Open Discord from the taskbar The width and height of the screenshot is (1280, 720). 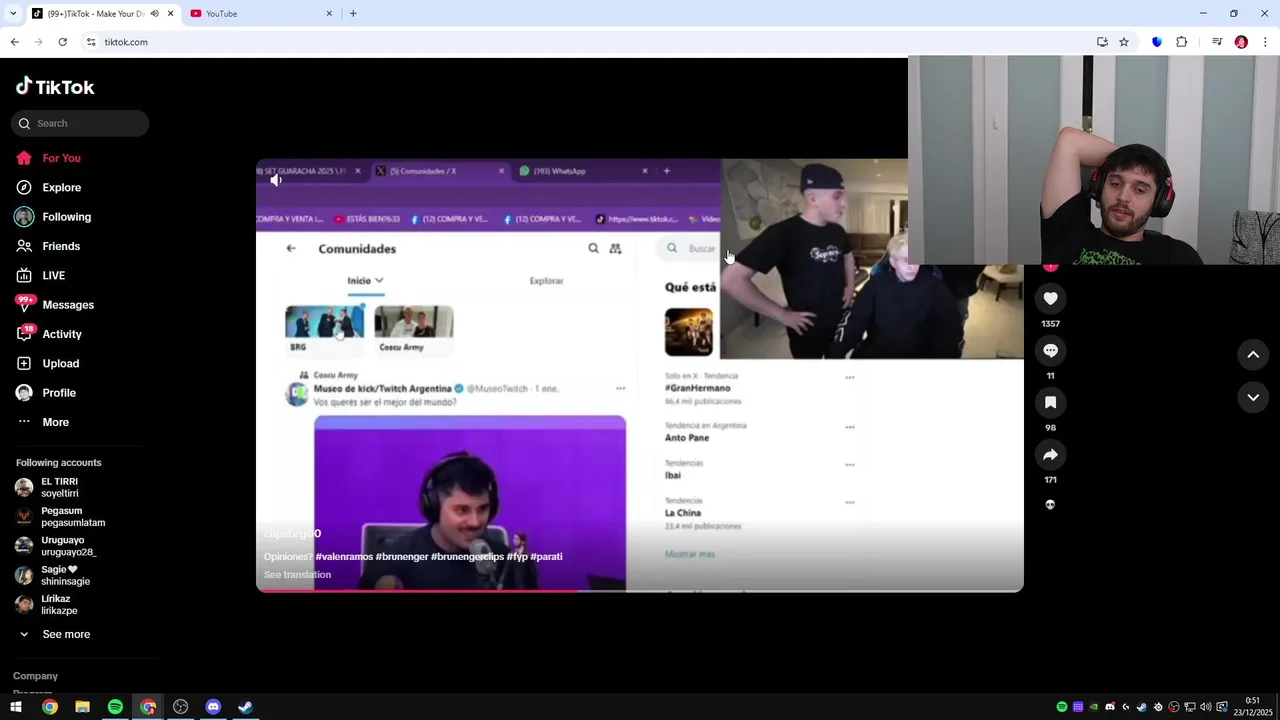pyautogui.click(x=213, y=707)
